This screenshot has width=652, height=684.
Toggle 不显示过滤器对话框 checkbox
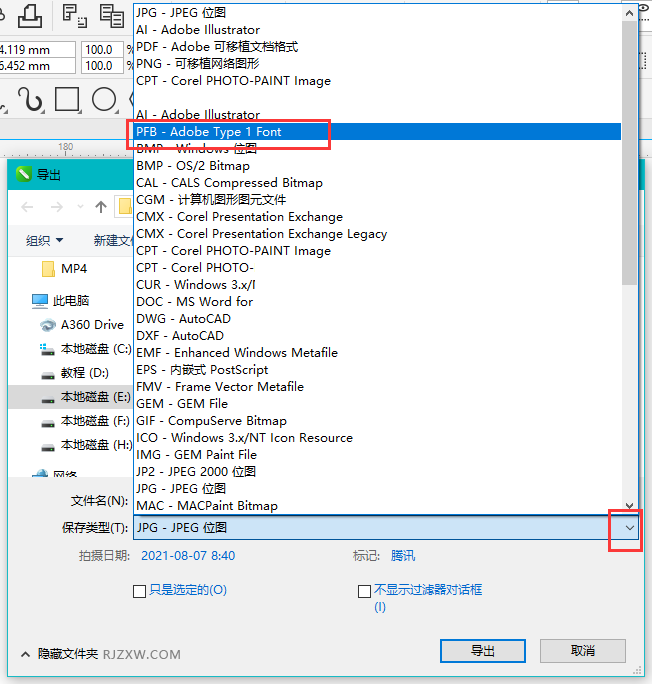(364, 591)
